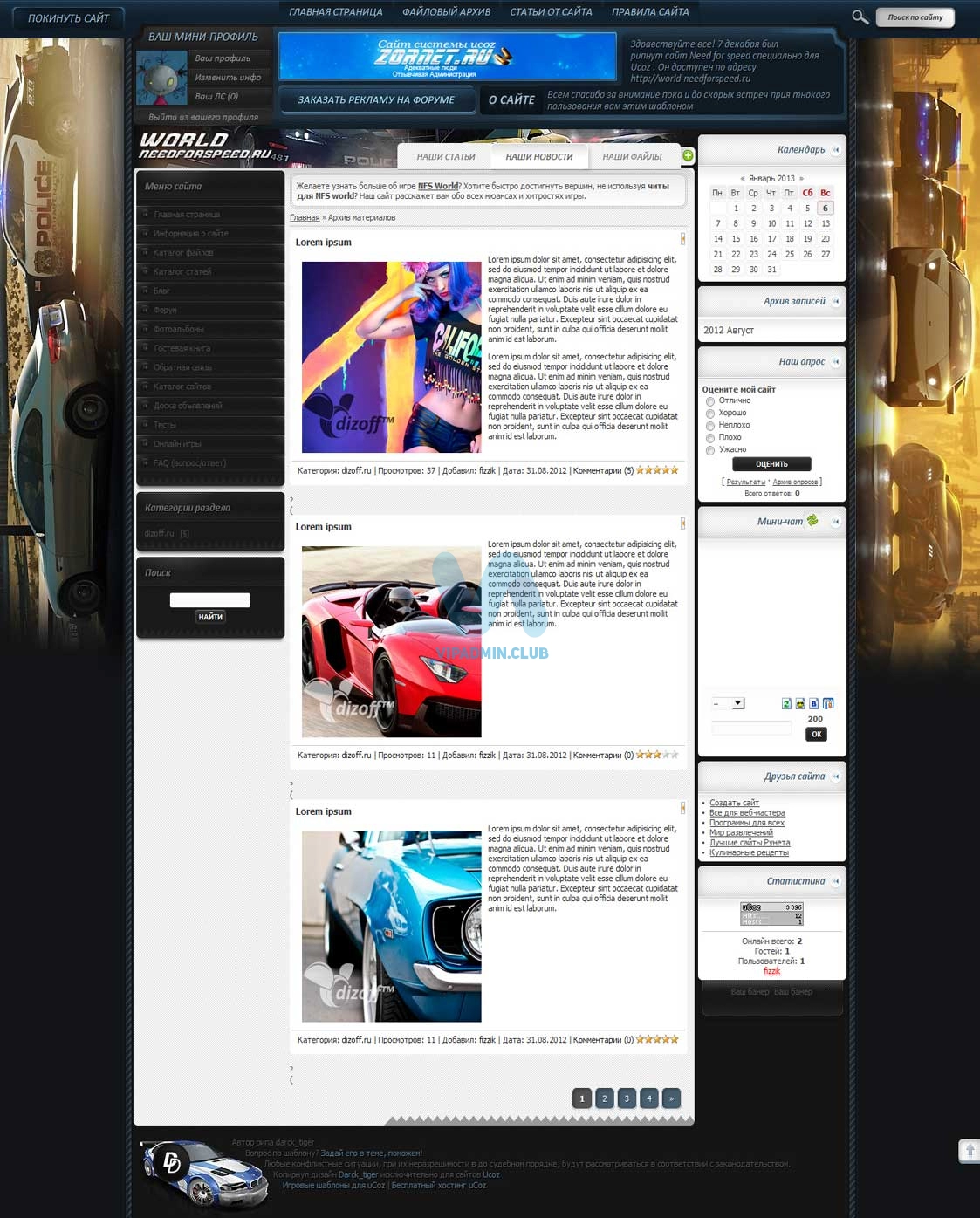Open Ваш профиль link
Viewport: 980px width, 1218px height.
[223, 58]
